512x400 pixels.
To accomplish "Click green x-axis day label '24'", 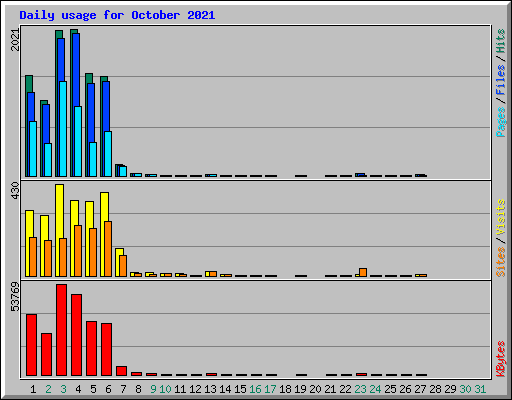I will (x=375, y=389).
